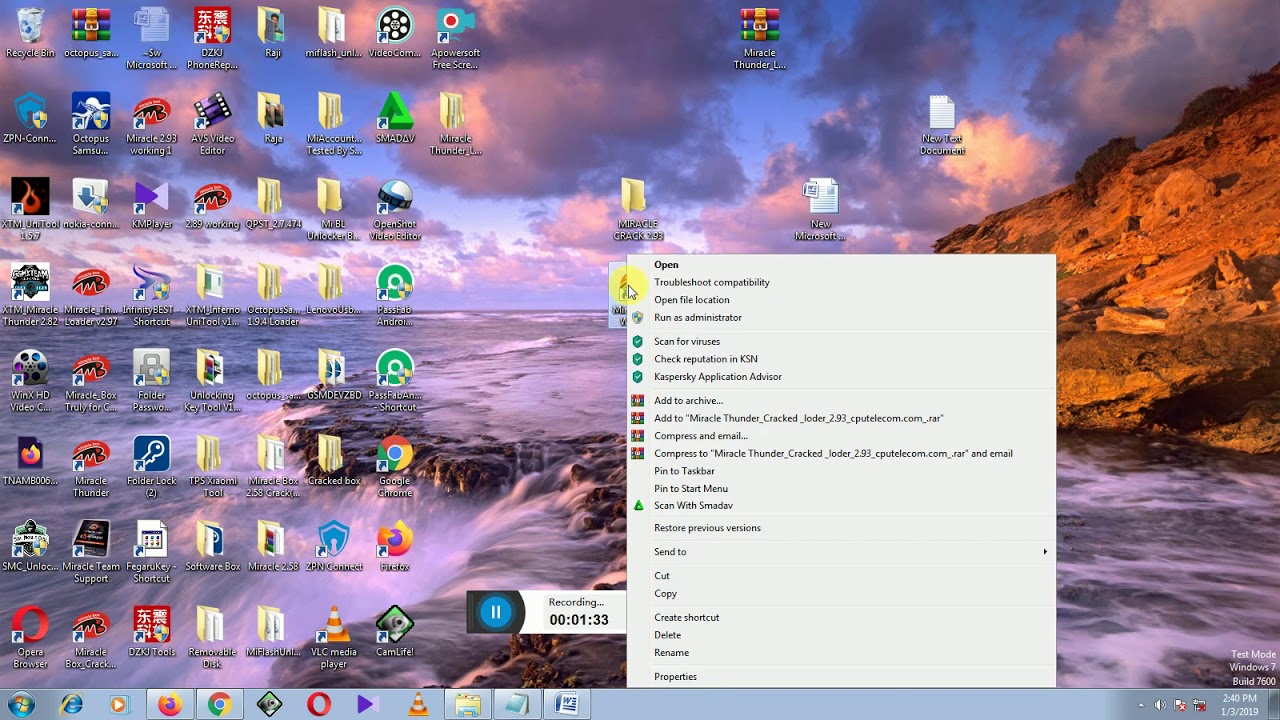Select Pin to Start Menu

(x=841, y=489)
